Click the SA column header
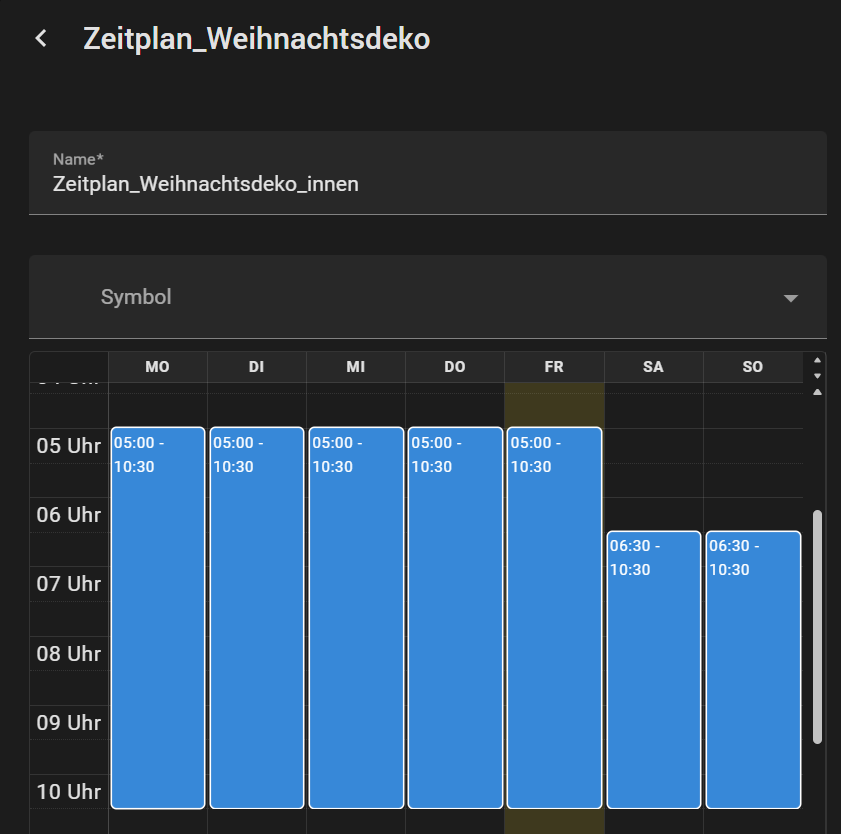This screenshot has width=841, height=834. tap(653, 367)
